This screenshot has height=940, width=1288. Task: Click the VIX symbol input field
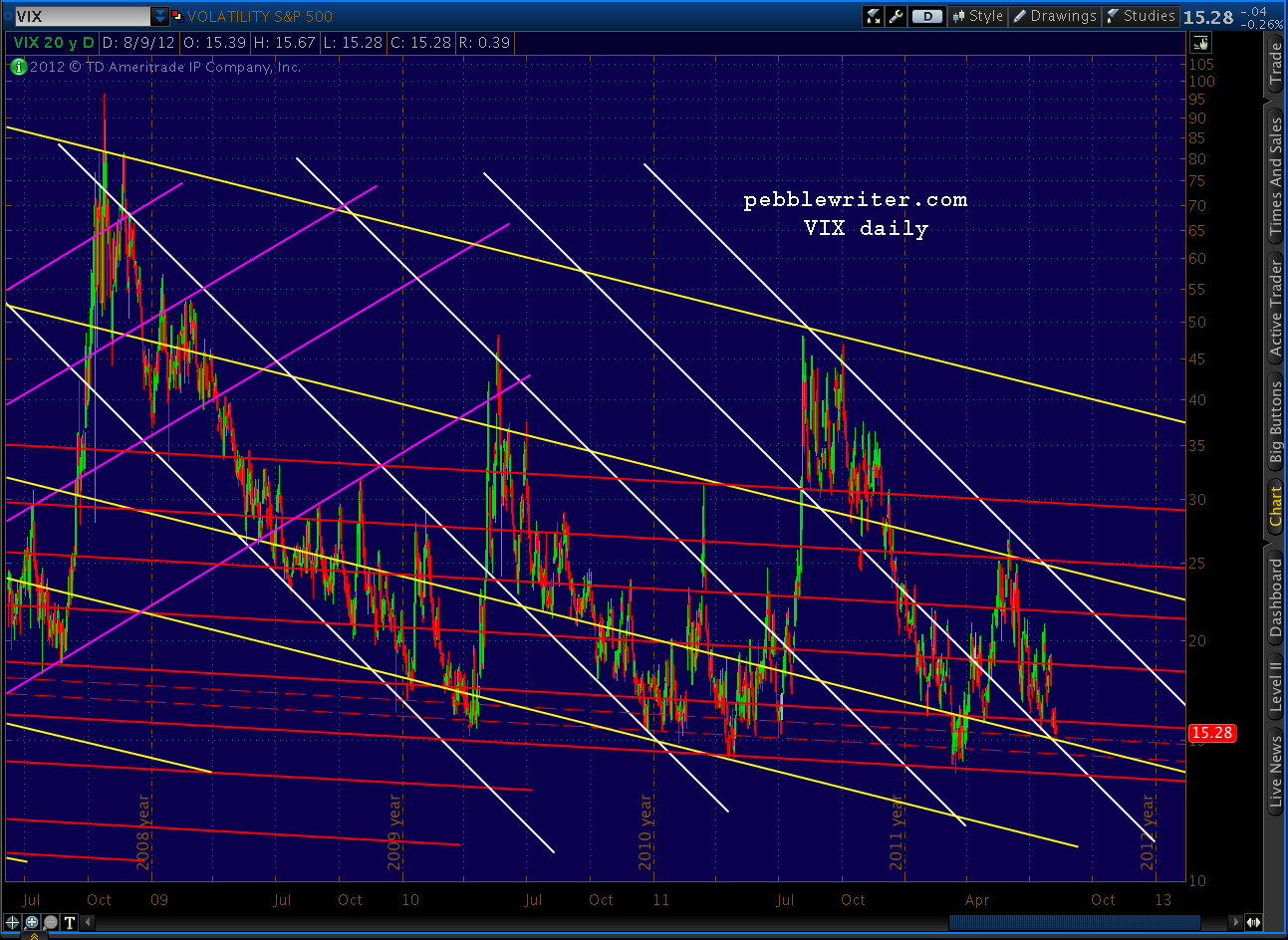tap(82, 16)
